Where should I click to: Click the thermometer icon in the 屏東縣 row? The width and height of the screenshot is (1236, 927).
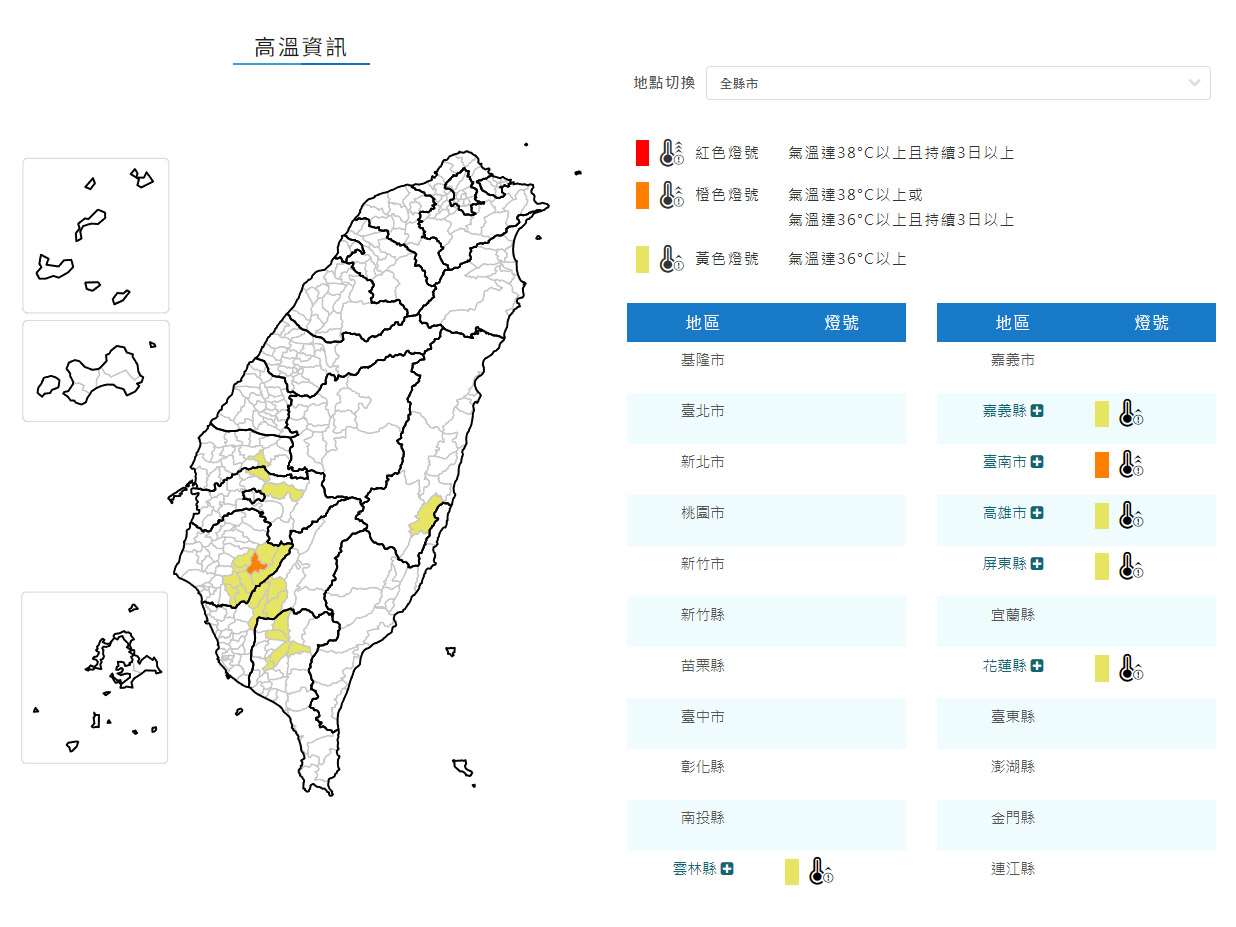click(x=1131, y=566)
